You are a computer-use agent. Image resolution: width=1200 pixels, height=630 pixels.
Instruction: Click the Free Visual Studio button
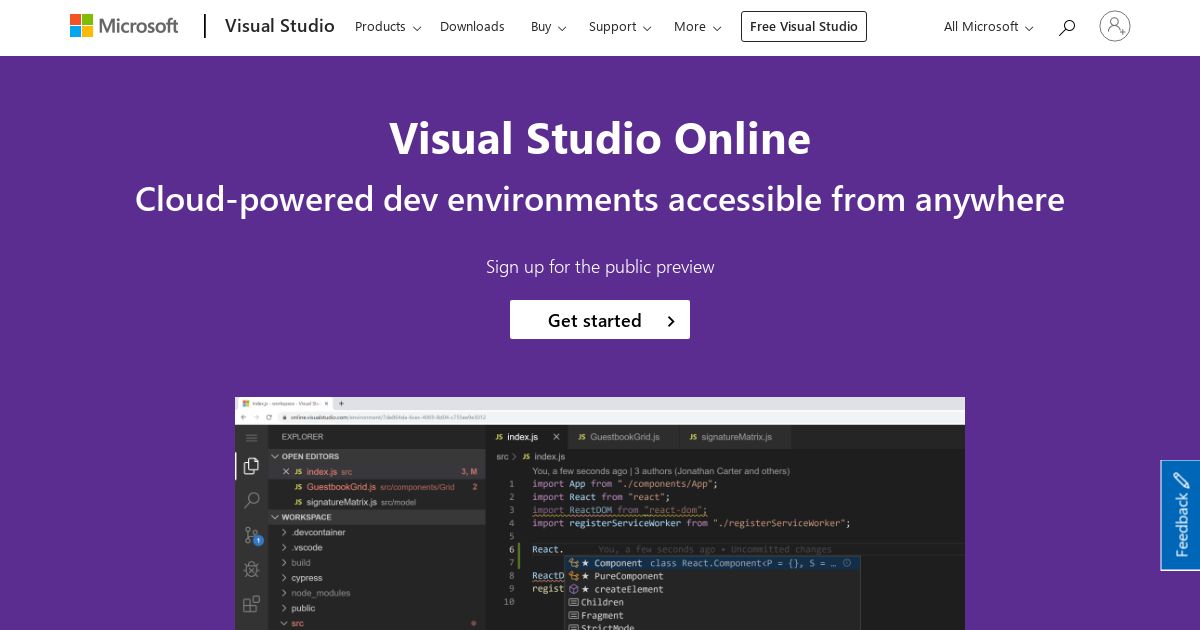click(x=804, y=27)
